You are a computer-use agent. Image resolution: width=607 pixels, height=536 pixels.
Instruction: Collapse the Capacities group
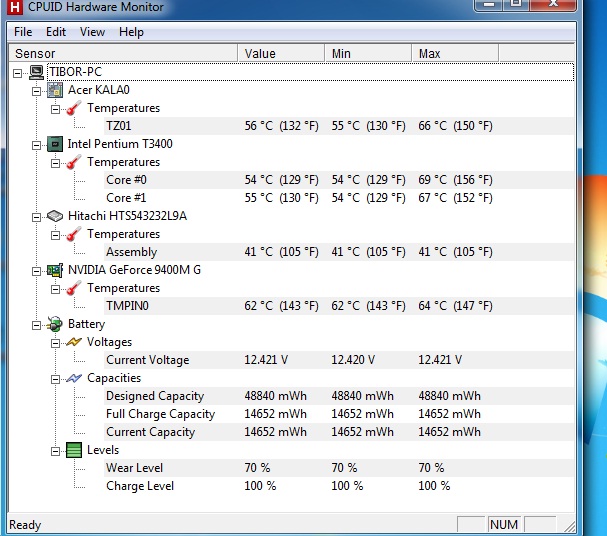(x=55, y=379)
